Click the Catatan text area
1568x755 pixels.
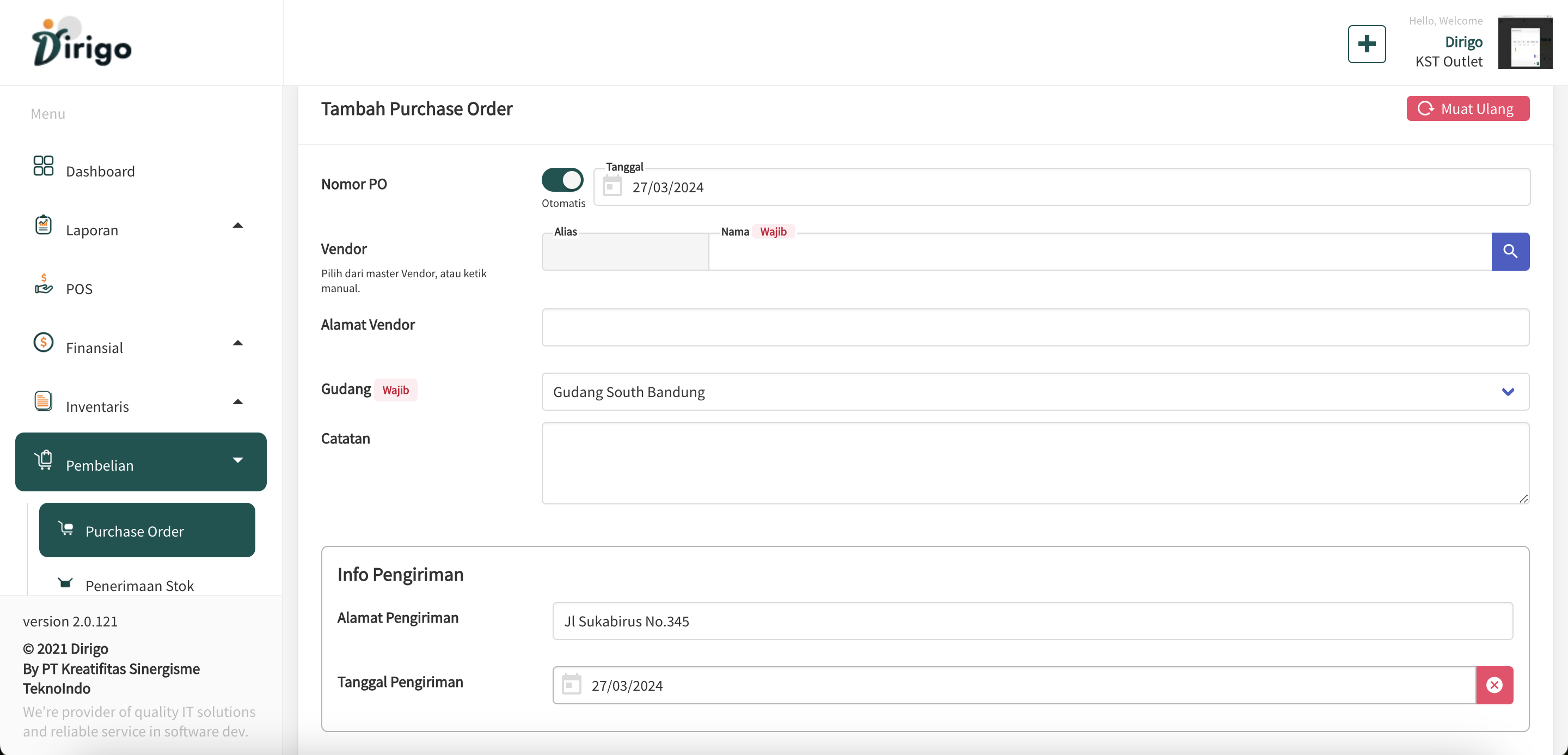pos(1035,462)
